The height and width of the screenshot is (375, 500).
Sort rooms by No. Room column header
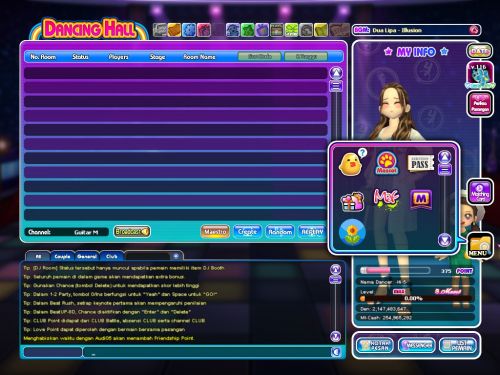[43, 57]
